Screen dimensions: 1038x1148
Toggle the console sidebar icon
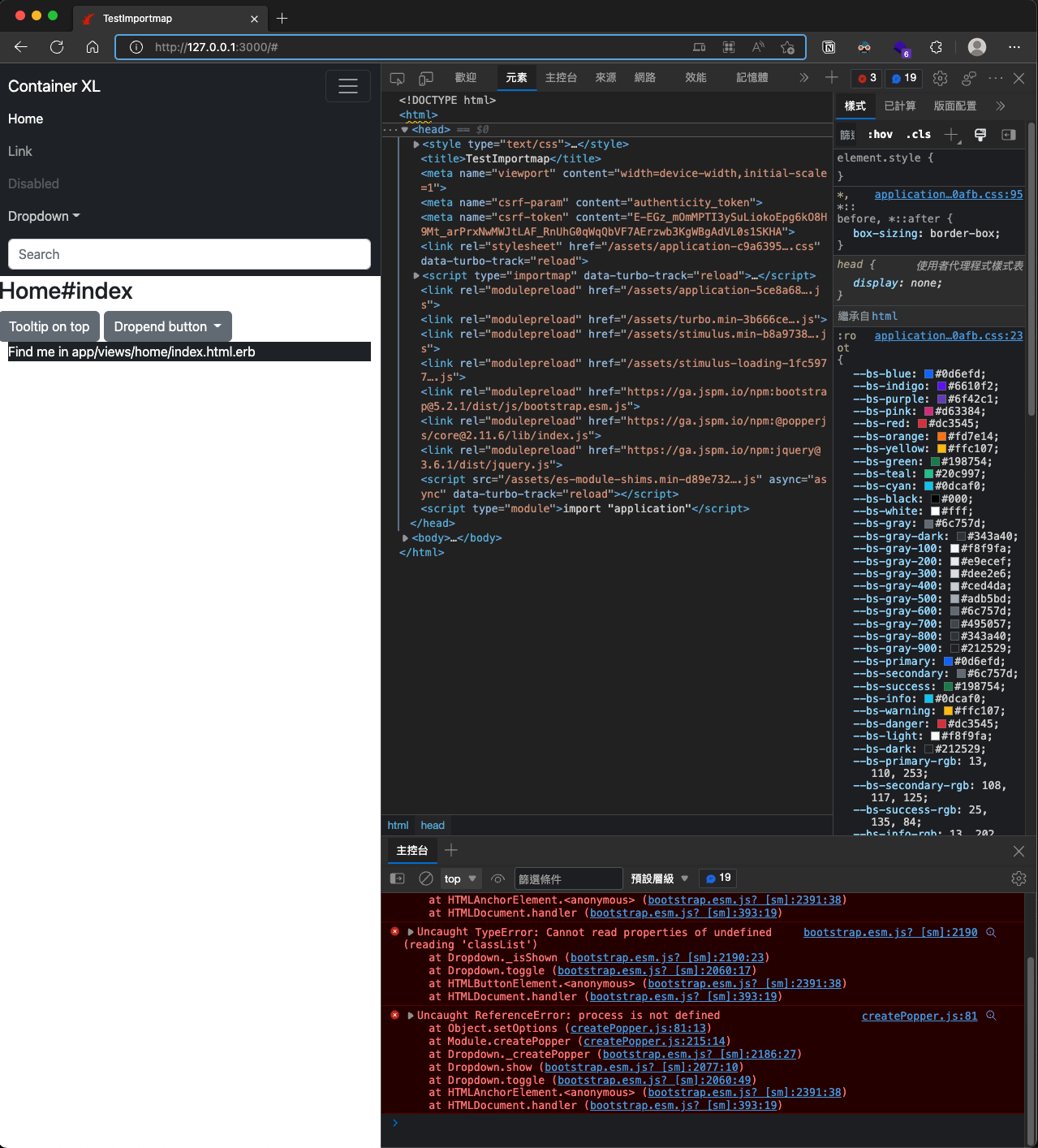397,878
